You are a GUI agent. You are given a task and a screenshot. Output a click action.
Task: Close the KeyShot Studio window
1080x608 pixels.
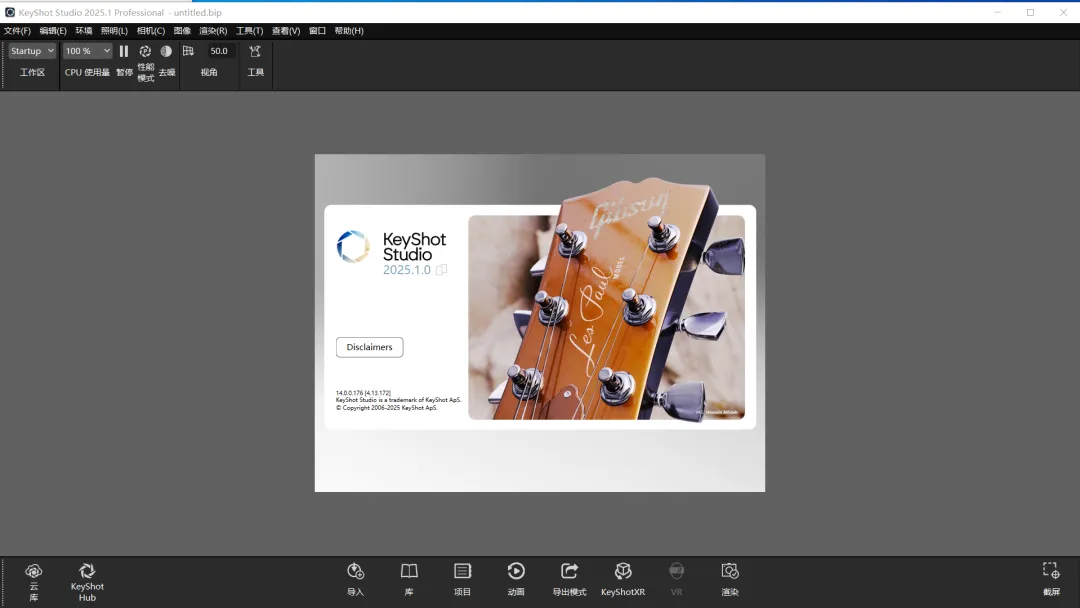coord(1063,12)
